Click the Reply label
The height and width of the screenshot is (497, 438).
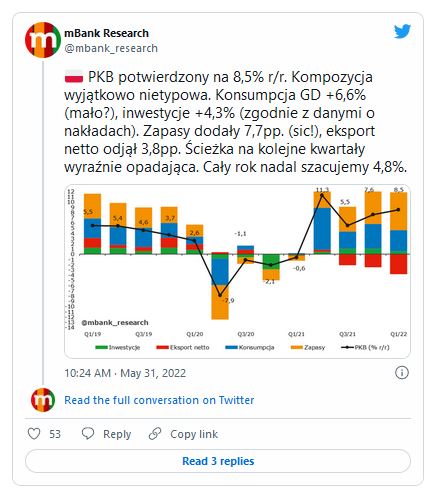click(x=117, y=434)
